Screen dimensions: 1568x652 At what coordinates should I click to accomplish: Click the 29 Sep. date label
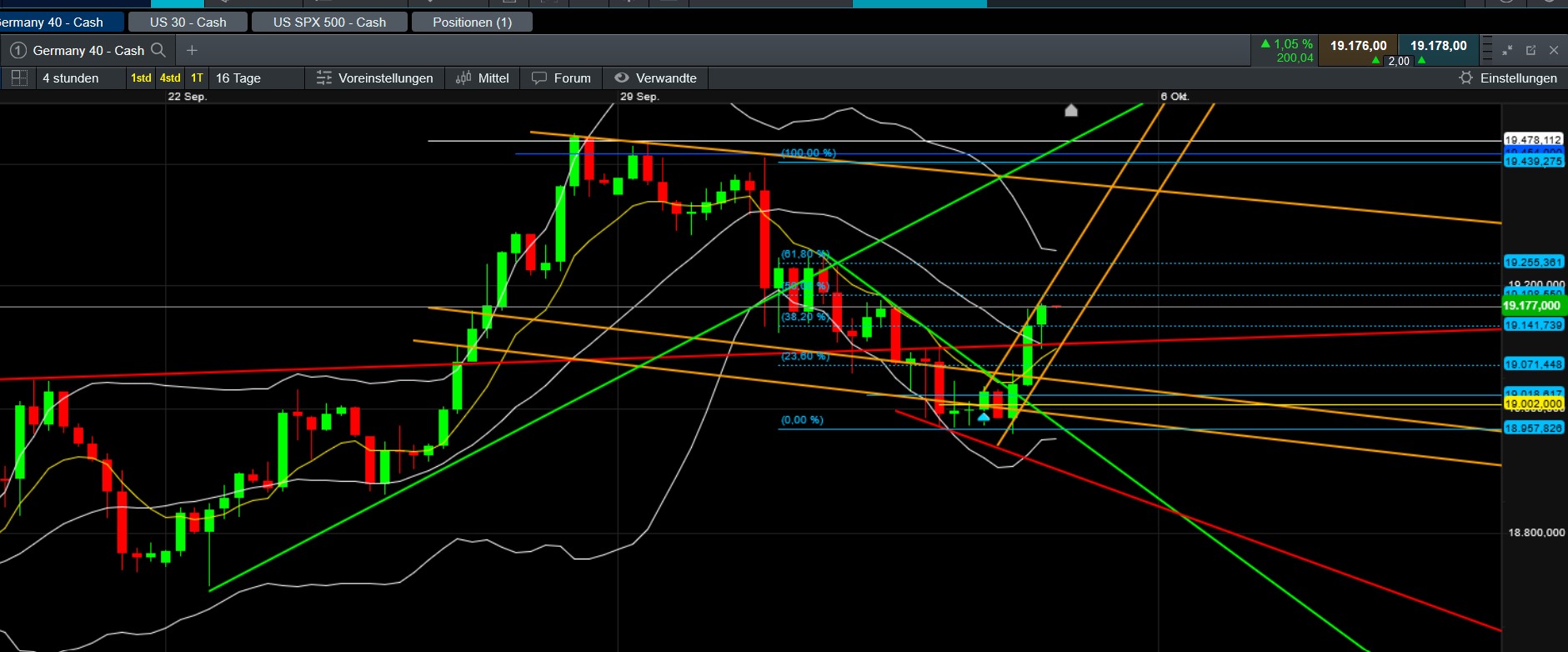[x=639, y=97]
